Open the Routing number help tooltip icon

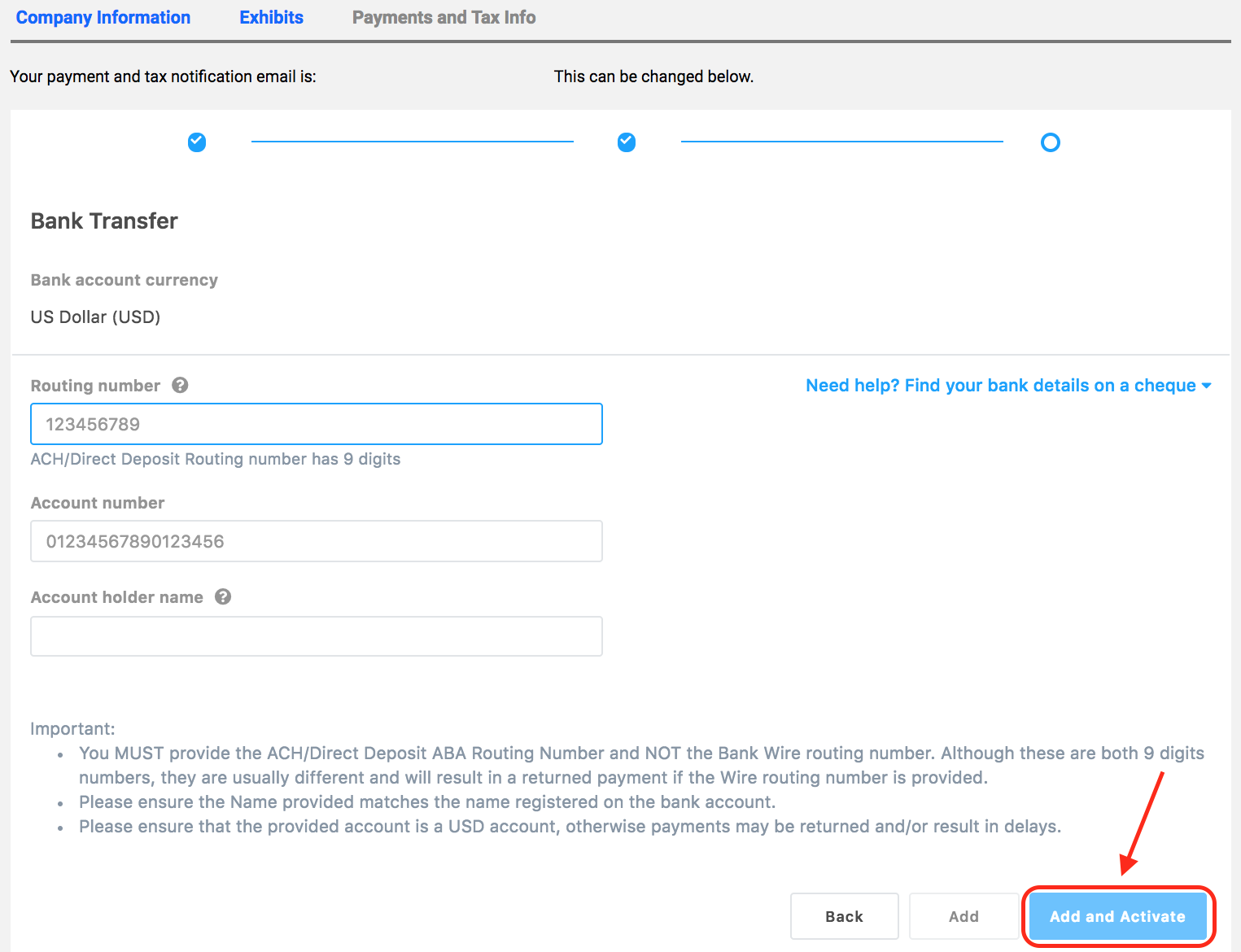pyautogui.click(x=181, y=386)
